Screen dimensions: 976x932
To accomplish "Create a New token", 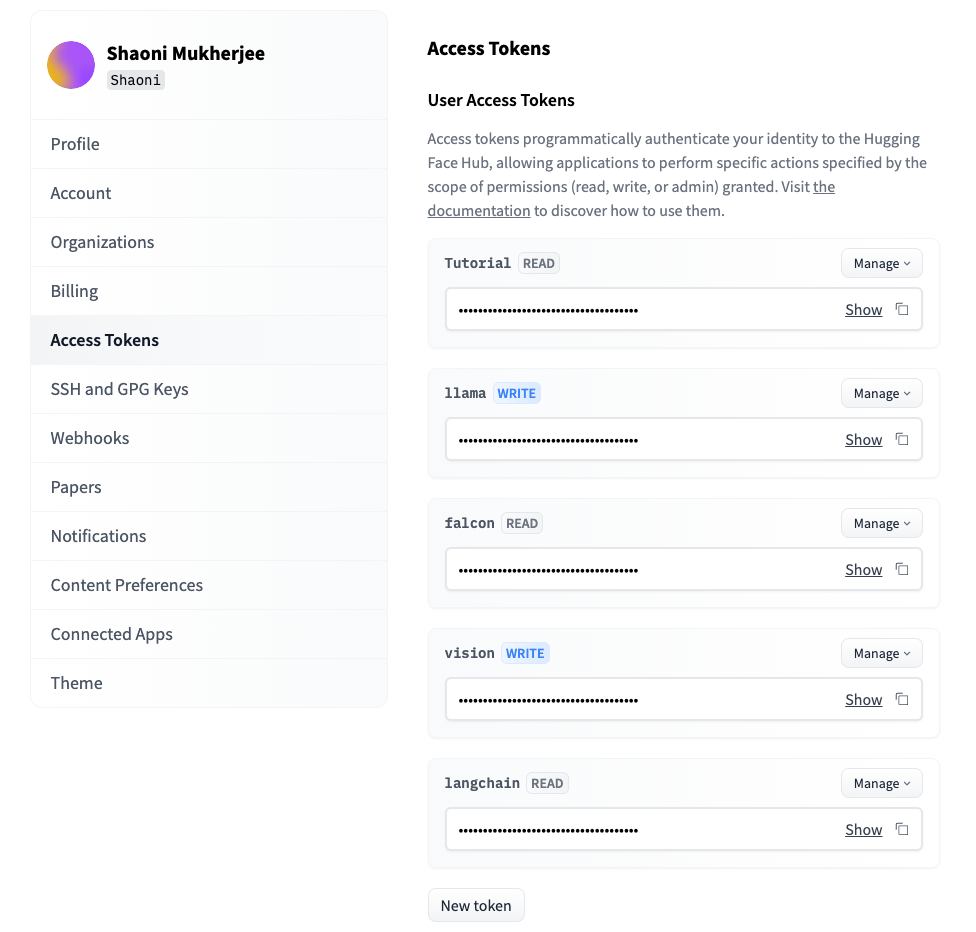I will pyautogui.click(x=476, y=905).
